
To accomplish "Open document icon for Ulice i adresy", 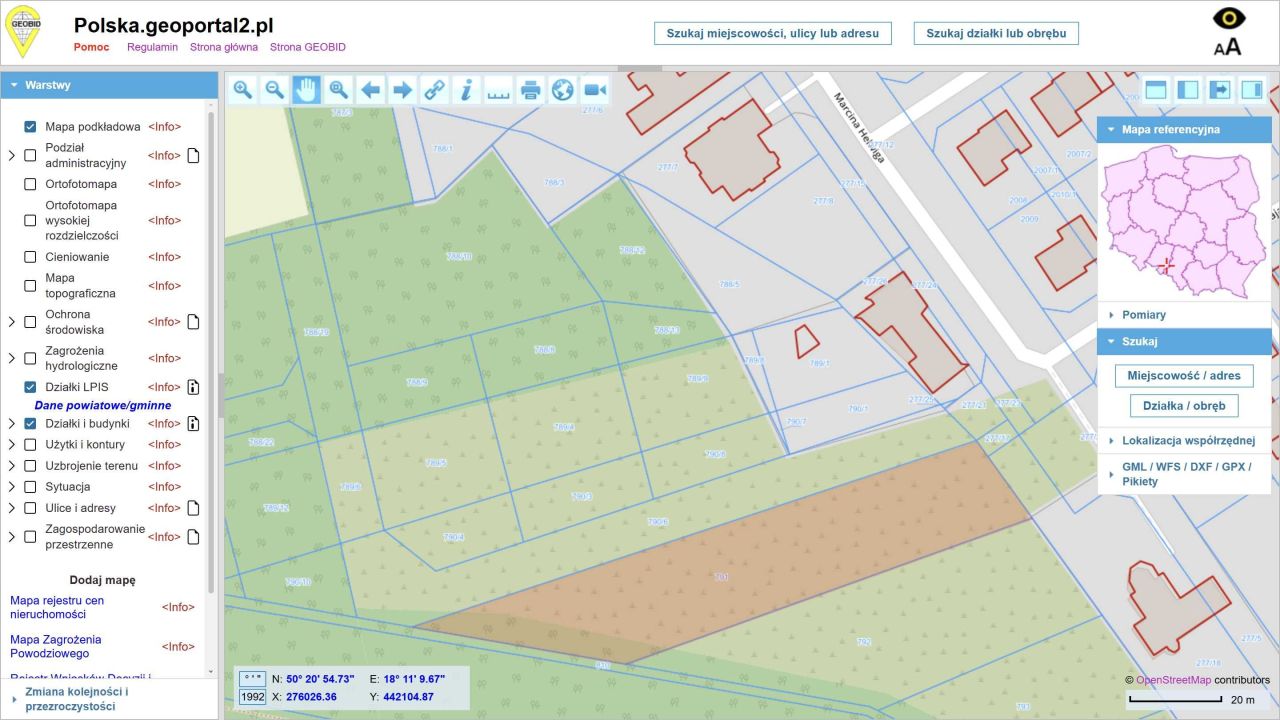I will [194, 508].
